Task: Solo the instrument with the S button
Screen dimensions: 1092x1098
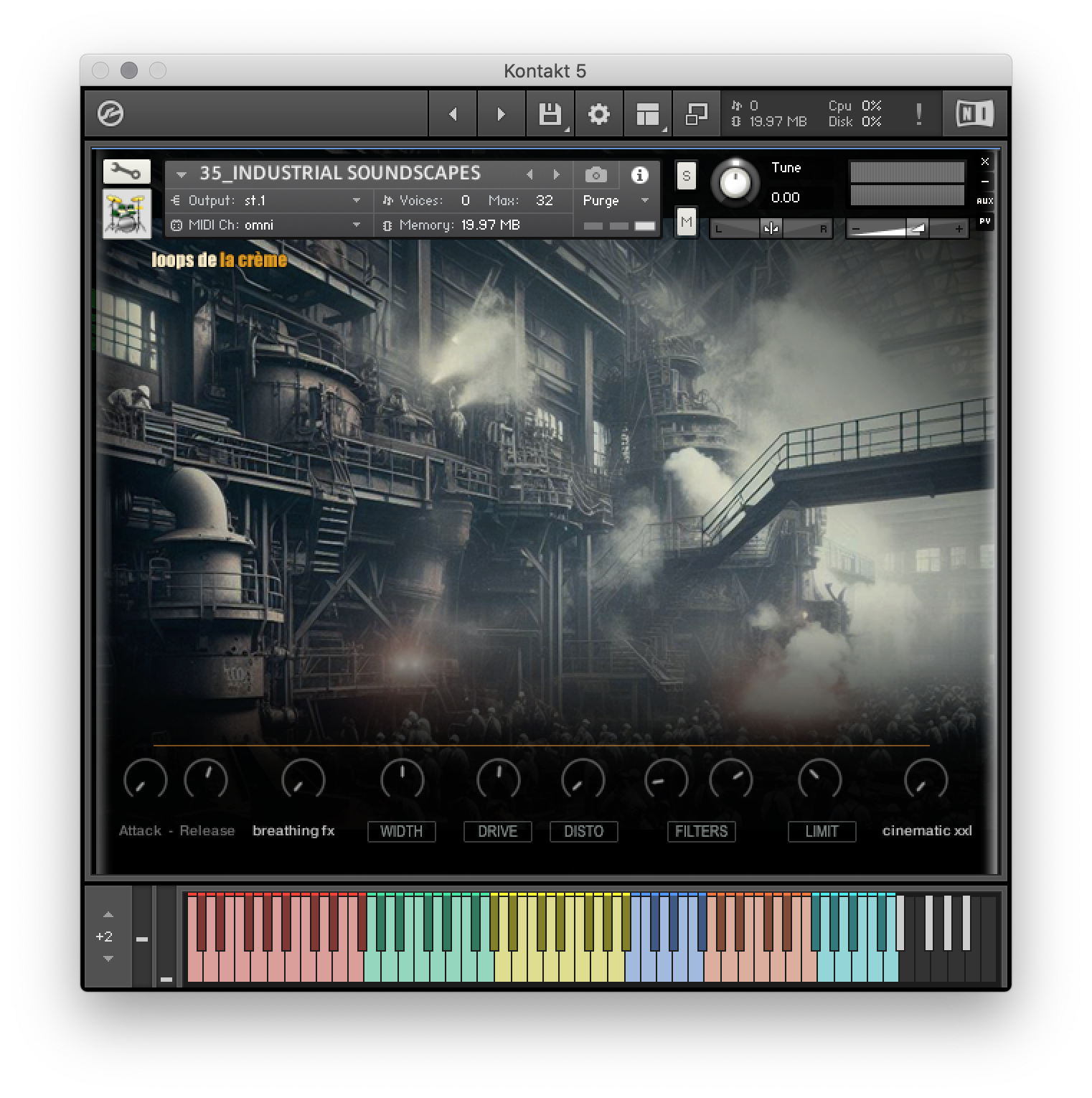Action: click(686, 177)
